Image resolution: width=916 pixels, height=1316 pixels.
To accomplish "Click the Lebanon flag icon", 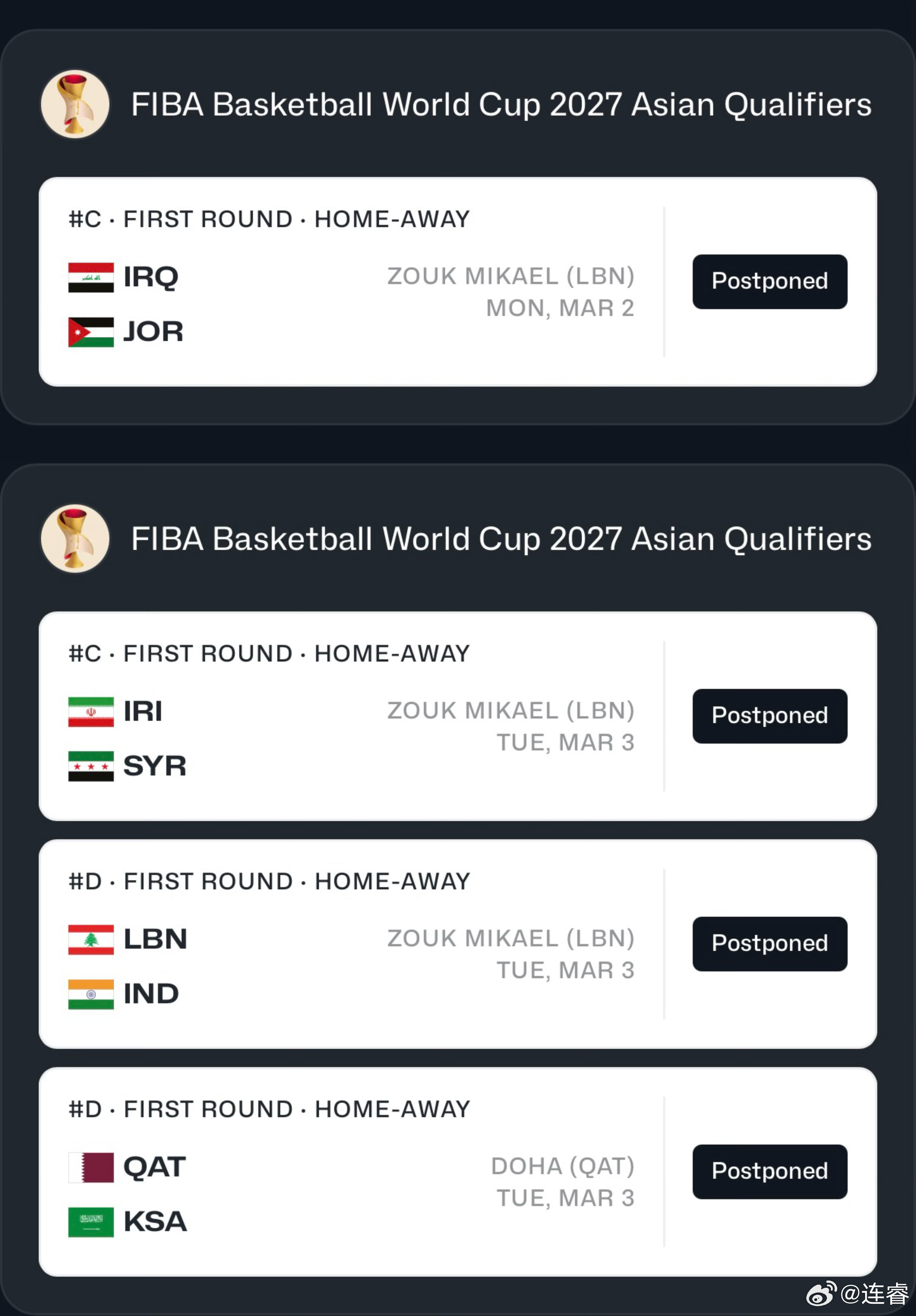I will point(91,939).
